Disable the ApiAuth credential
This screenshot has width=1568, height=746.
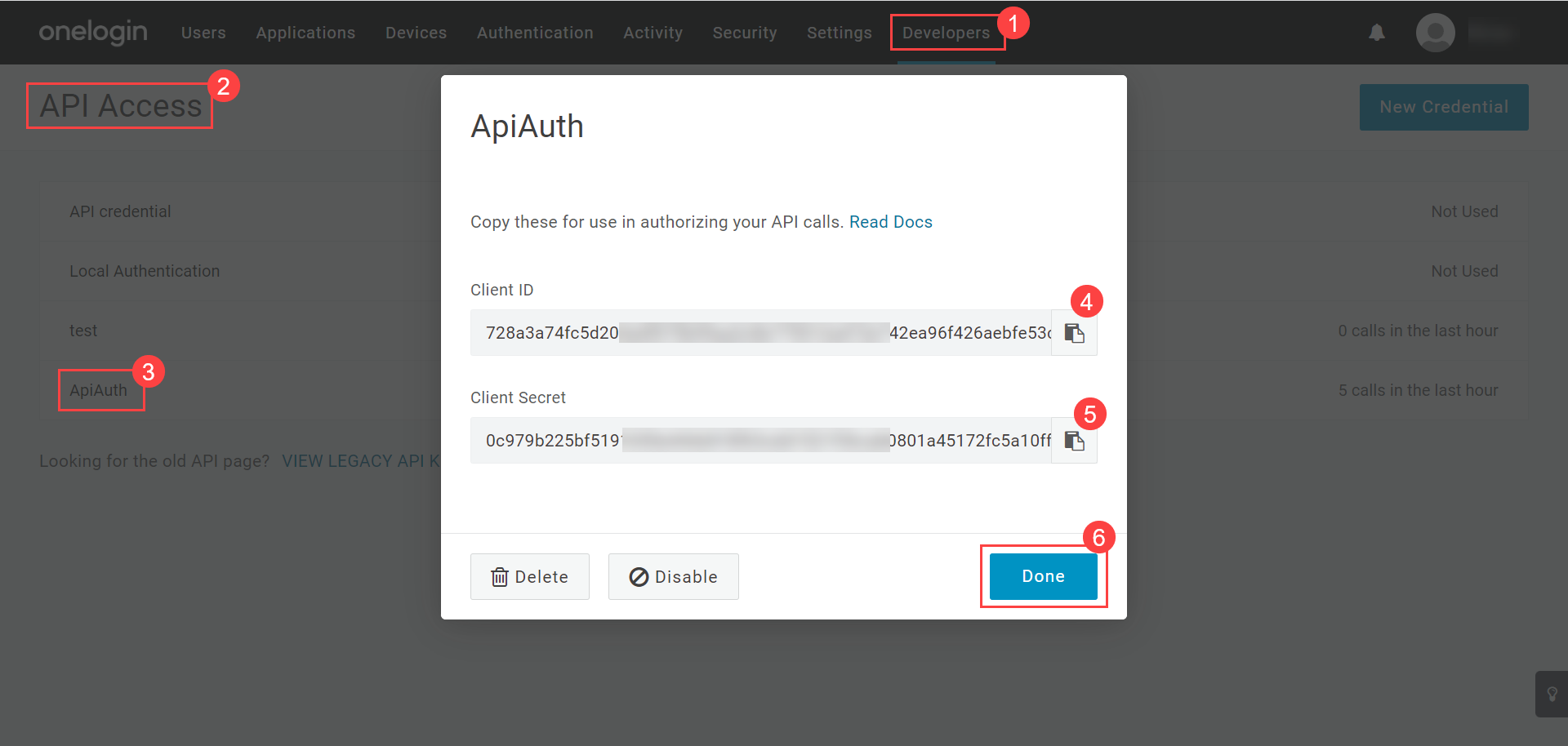click(x=673, y=577)
